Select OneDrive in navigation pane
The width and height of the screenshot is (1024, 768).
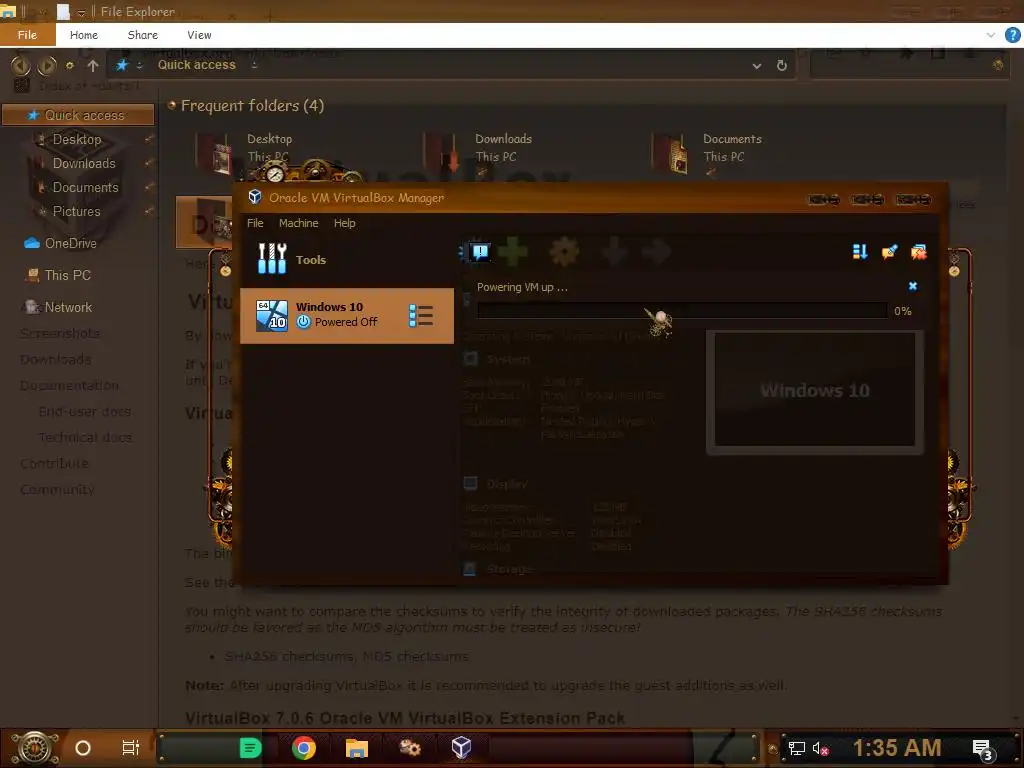71,243
